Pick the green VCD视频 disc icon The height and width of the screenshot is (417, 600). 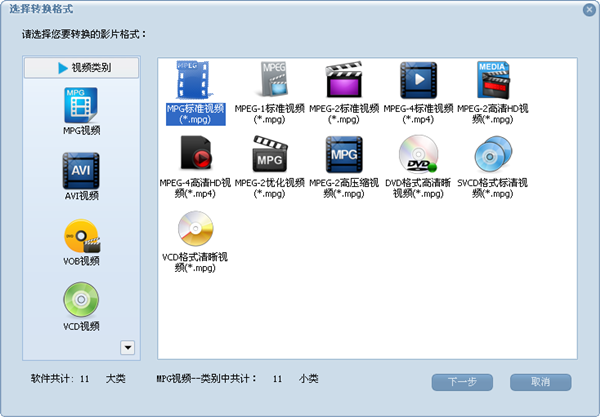point(81,300)
